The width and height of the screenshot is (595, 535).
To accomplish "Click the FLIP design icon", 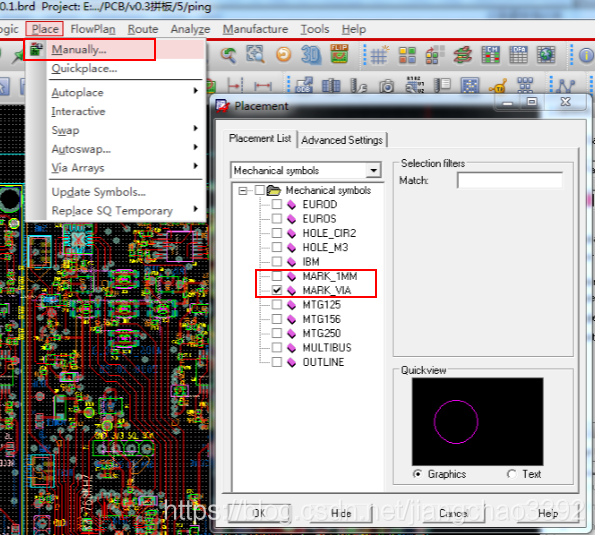I will pyautogui.click(x=339, y=54).
